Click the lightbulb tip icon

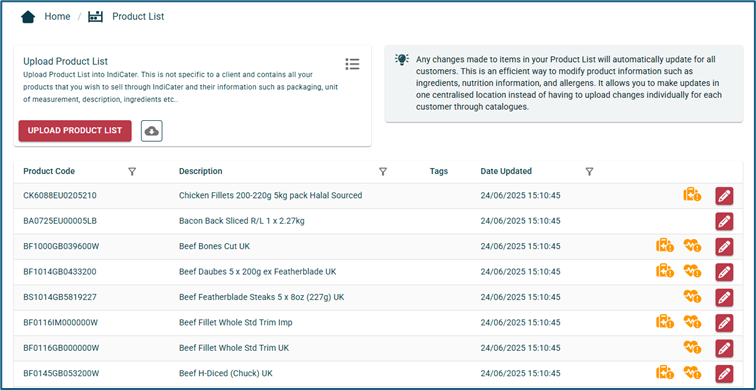tap(401, 59)
